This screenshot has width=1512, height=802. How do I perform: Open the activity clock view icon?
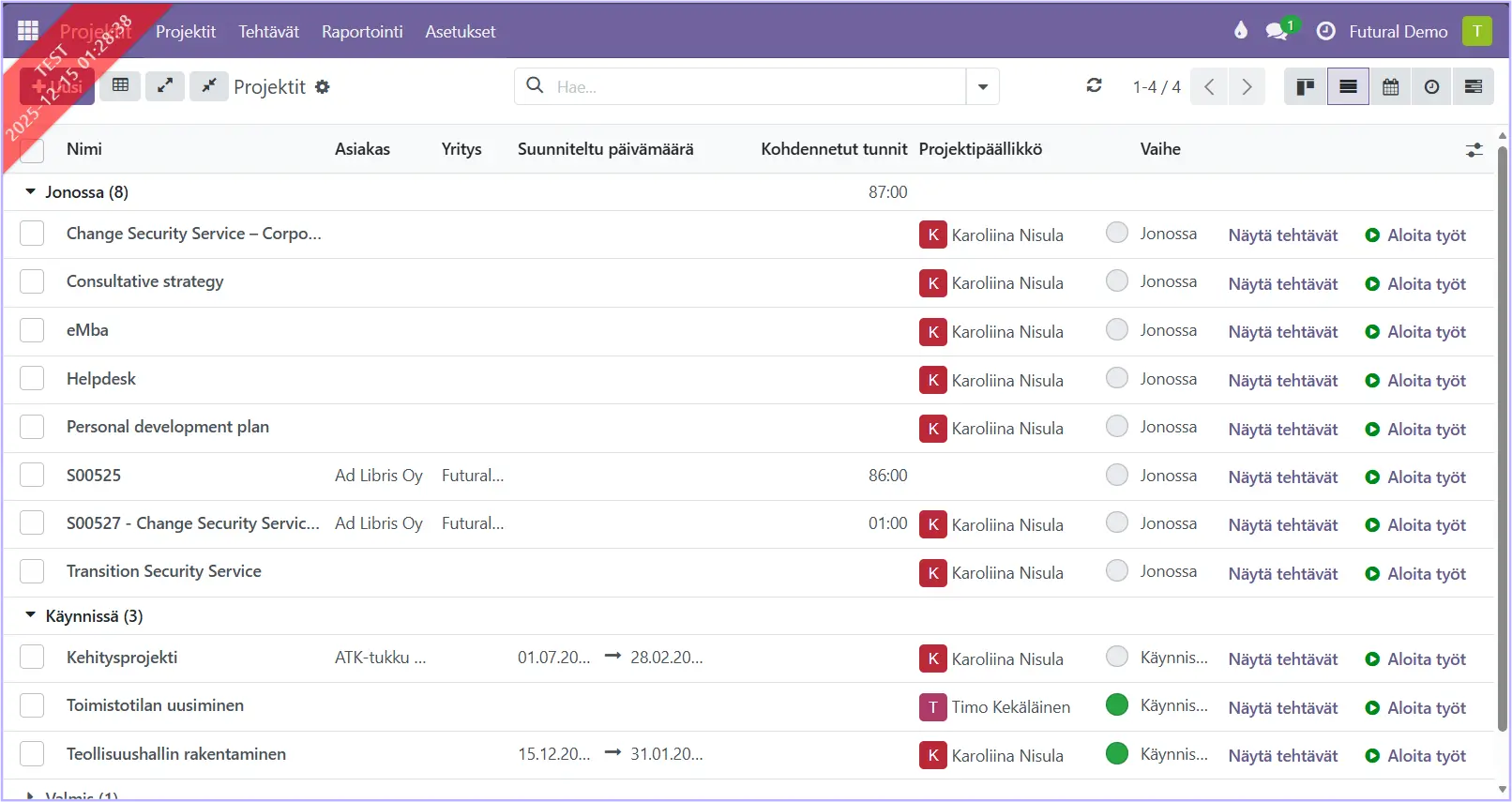coord(1431,87)
